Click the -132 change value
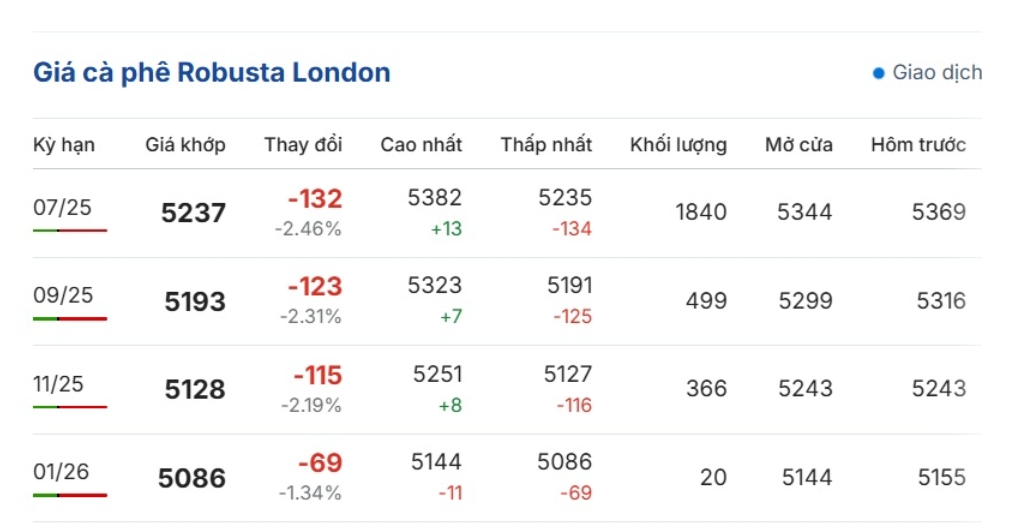1031x527 pixels. point(315,198)
